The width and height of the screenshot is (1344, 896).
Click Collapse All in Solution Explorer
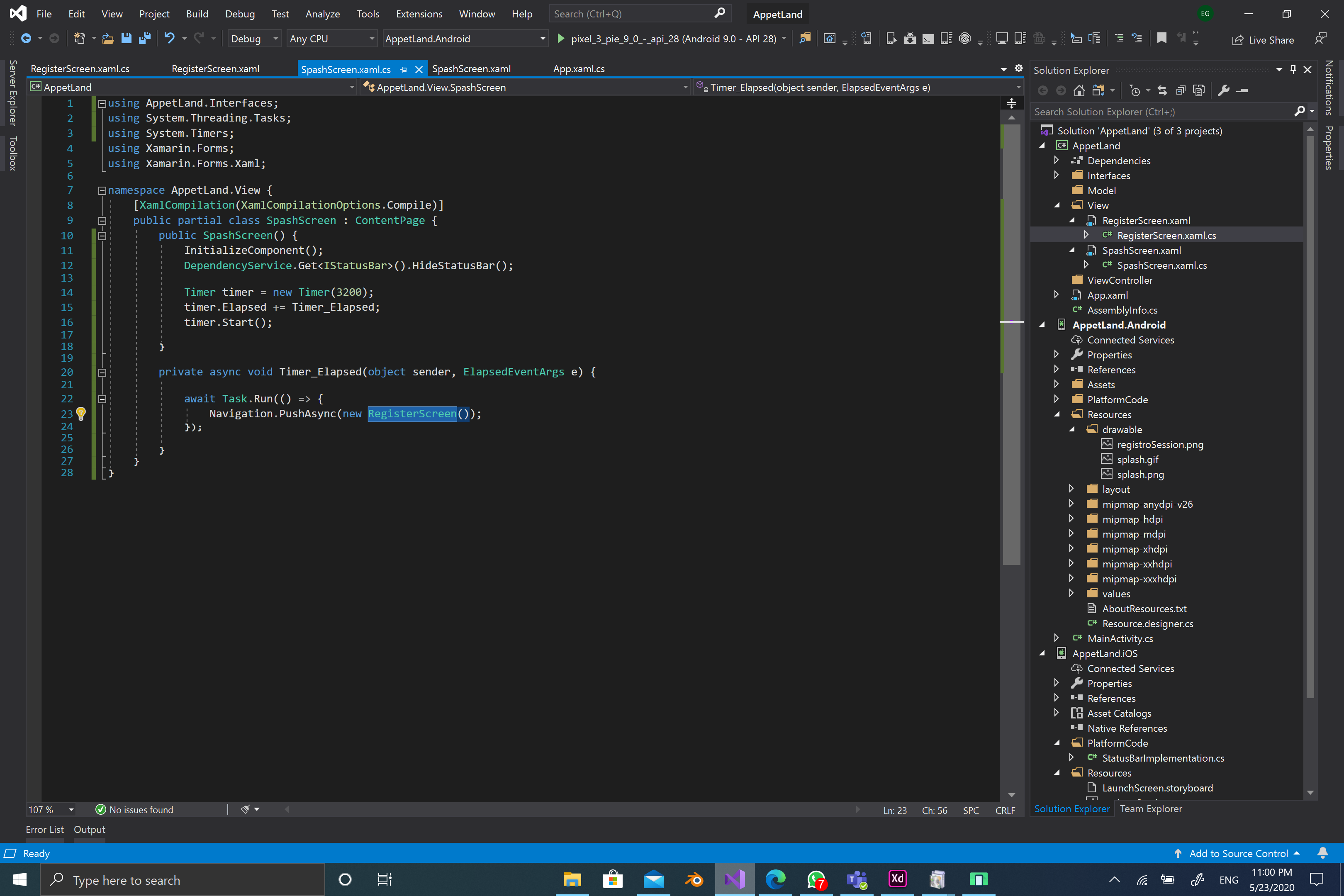coord(1181,90)
